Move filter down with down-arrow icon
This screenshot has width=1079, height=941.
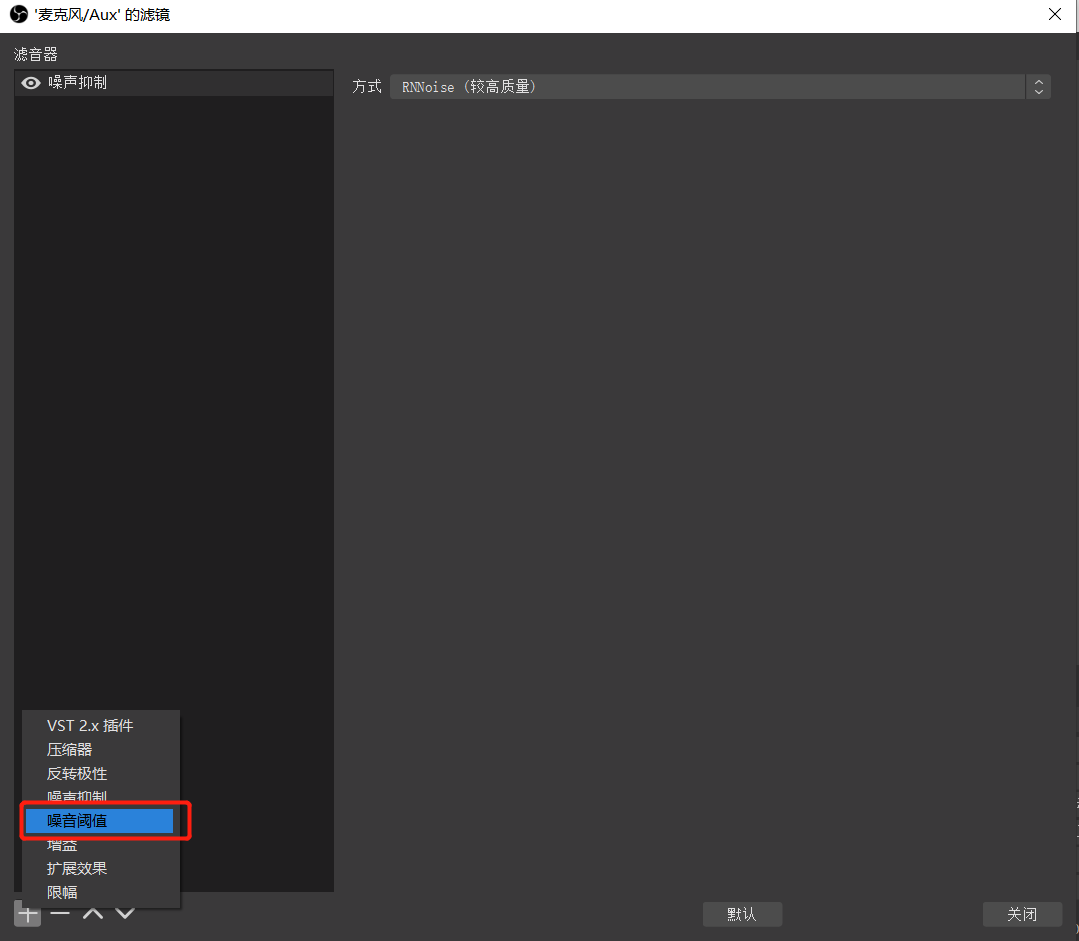(x=125, y=914)
